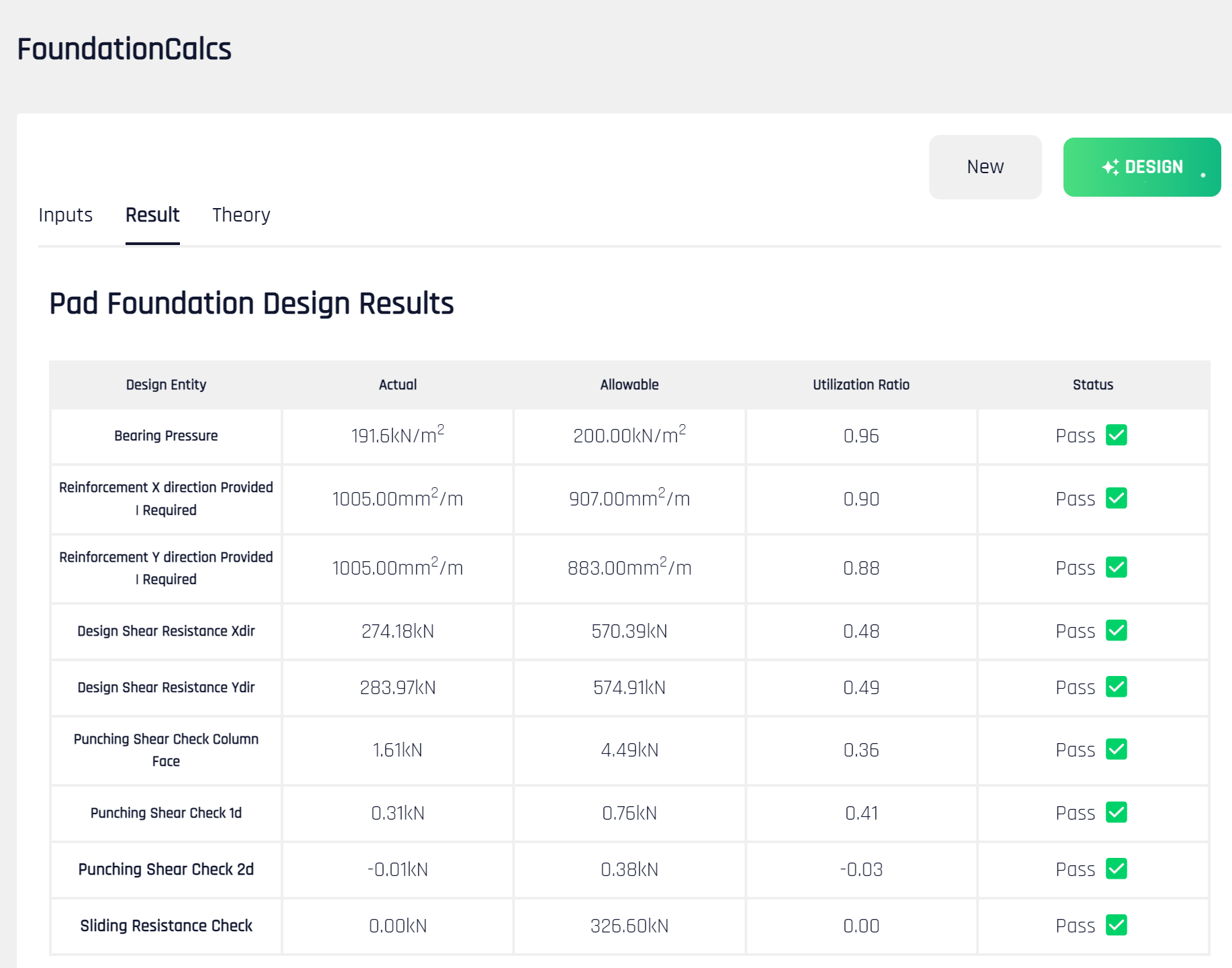The height and width of the screenshot is (968, 1232).
Task: Click the New button
Action: [985, 166]
